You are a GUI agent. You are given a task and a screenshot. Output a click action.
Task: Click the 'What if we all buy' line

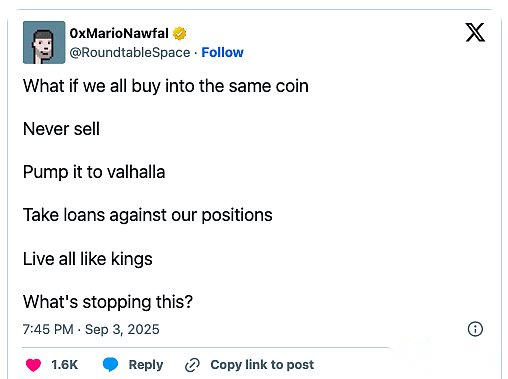click(166, 86)
